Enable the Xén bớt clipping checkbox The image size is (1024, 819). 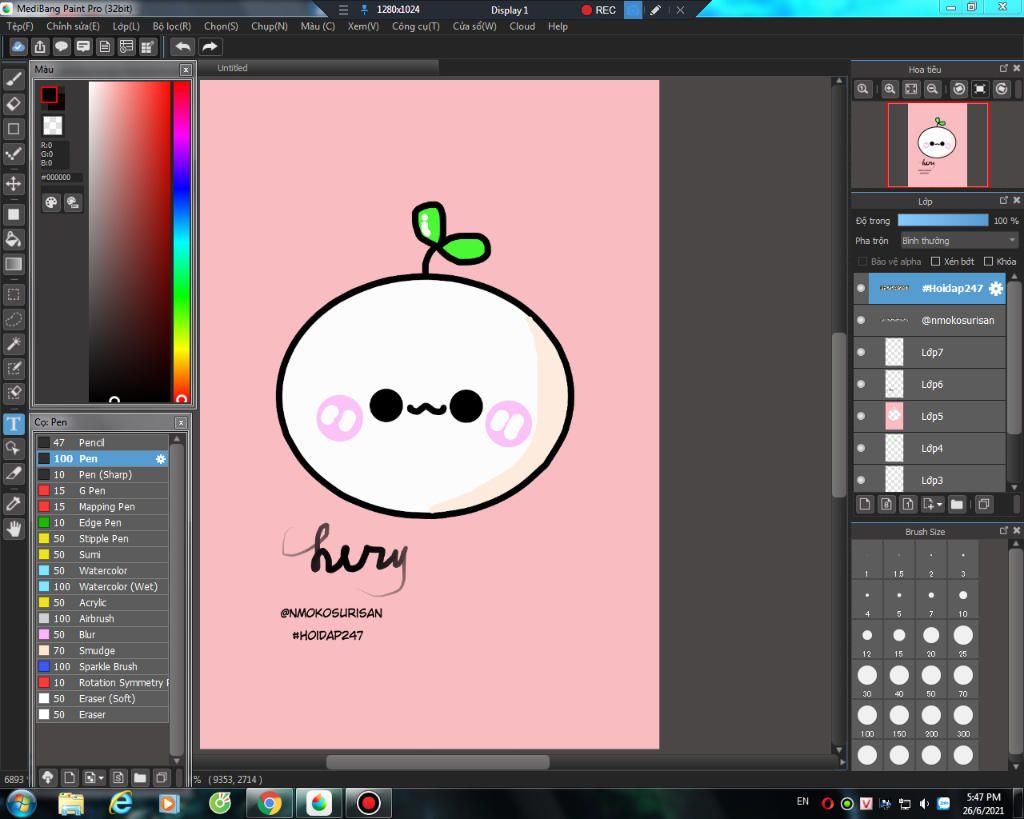(x=935, y=261)
